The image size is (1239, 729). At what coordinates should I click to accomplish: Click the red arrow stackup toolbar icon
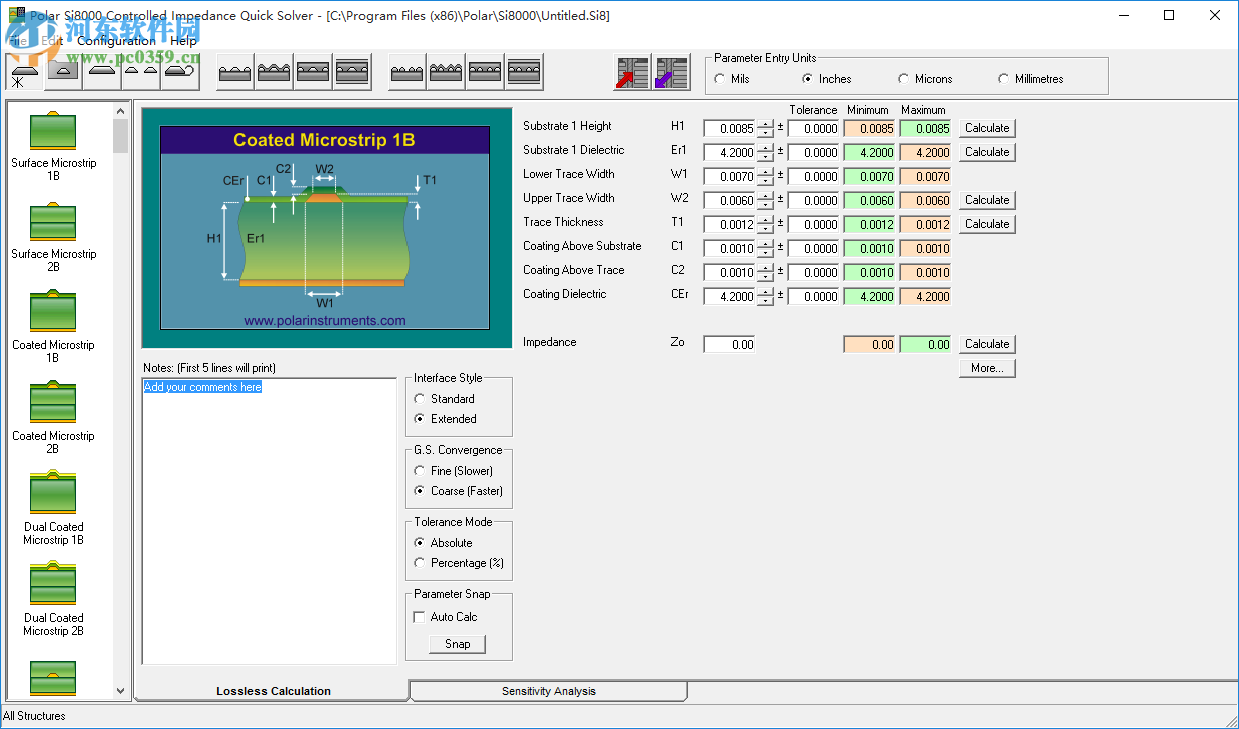coord(631,73)
